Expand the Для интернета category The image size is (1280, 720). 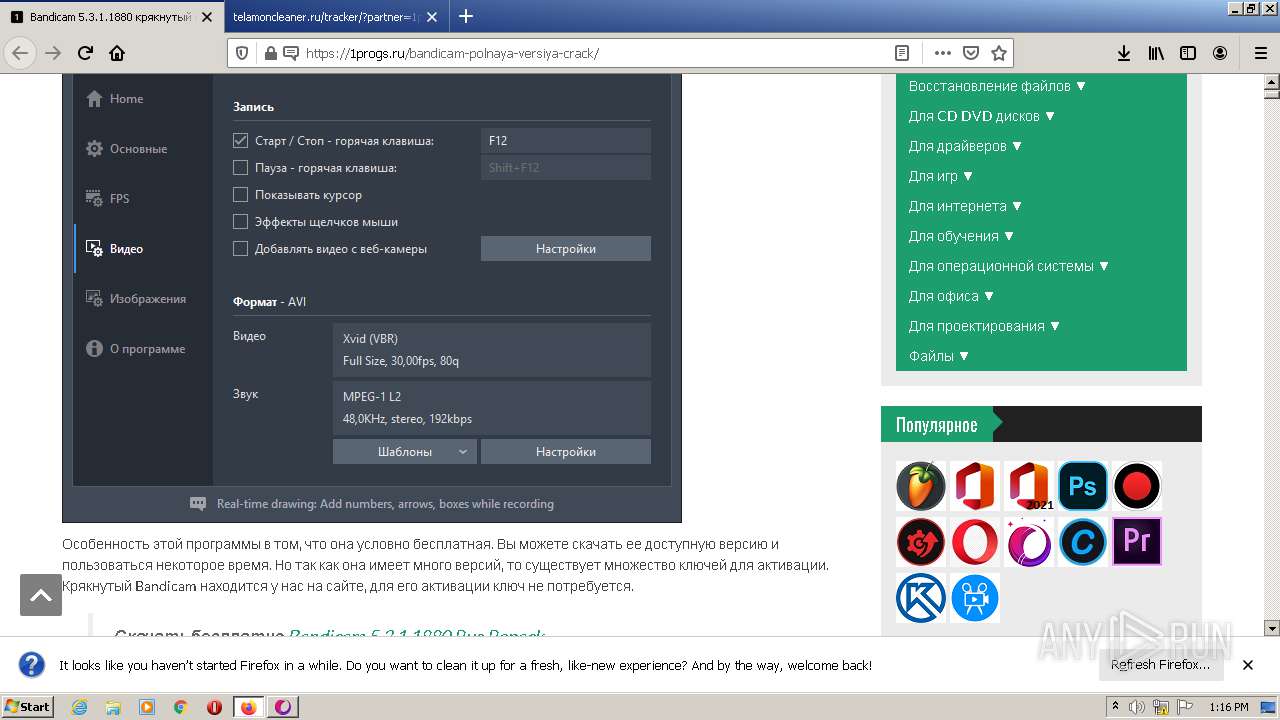coord(965,206)
